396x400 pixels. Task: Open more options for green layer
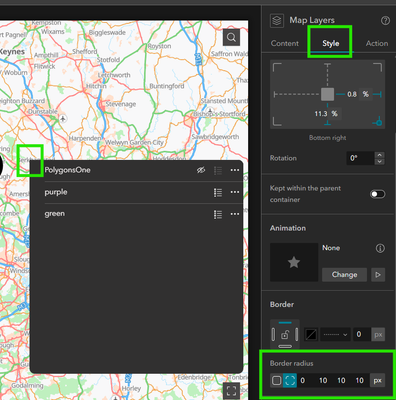pos(235,214)
